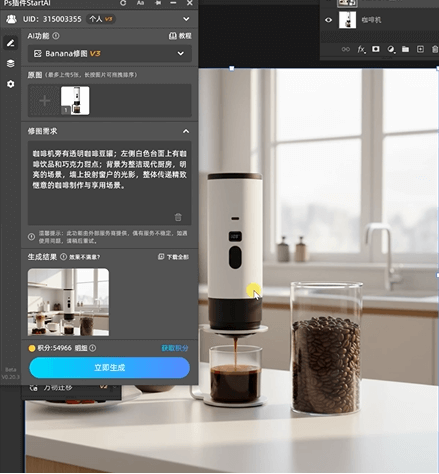
Task: Click the user account avatar icon
Action: (x=11, y=19)
